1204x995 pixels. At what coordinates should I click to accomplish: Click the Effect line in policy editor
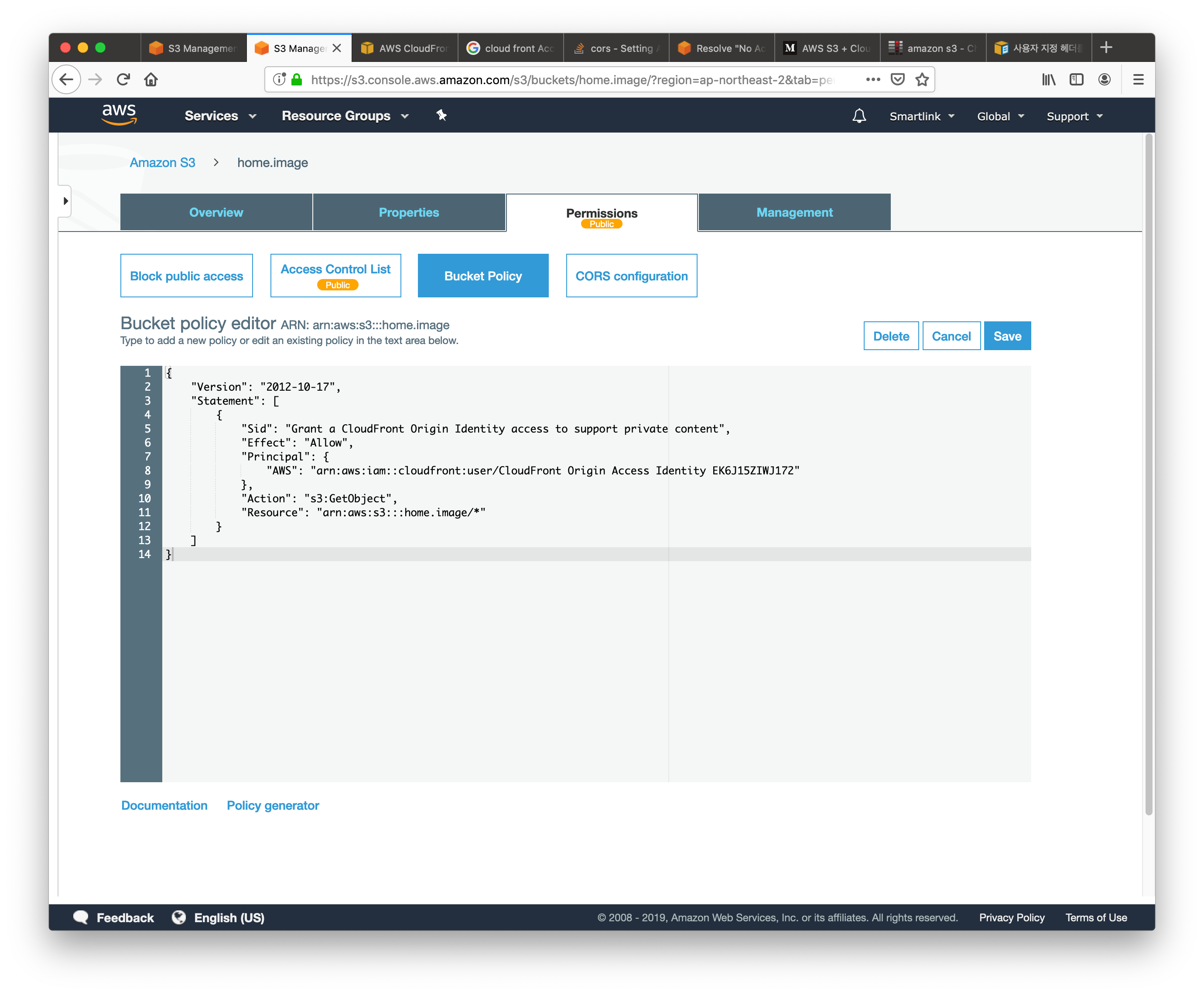[x=297, y=443]
